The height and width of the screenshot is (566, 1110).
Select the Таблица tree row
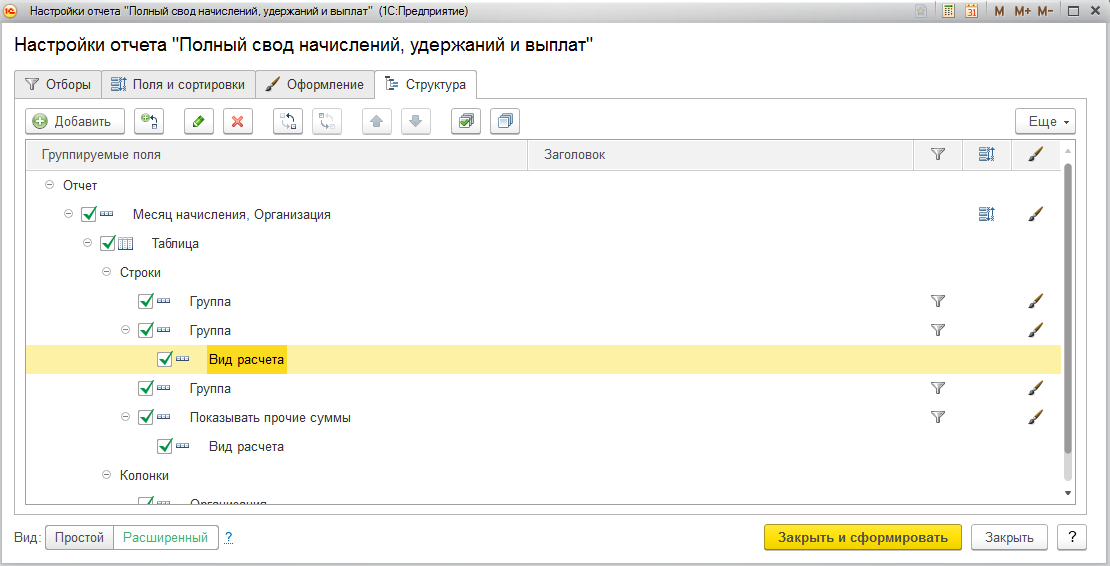[x=544, y=243]
